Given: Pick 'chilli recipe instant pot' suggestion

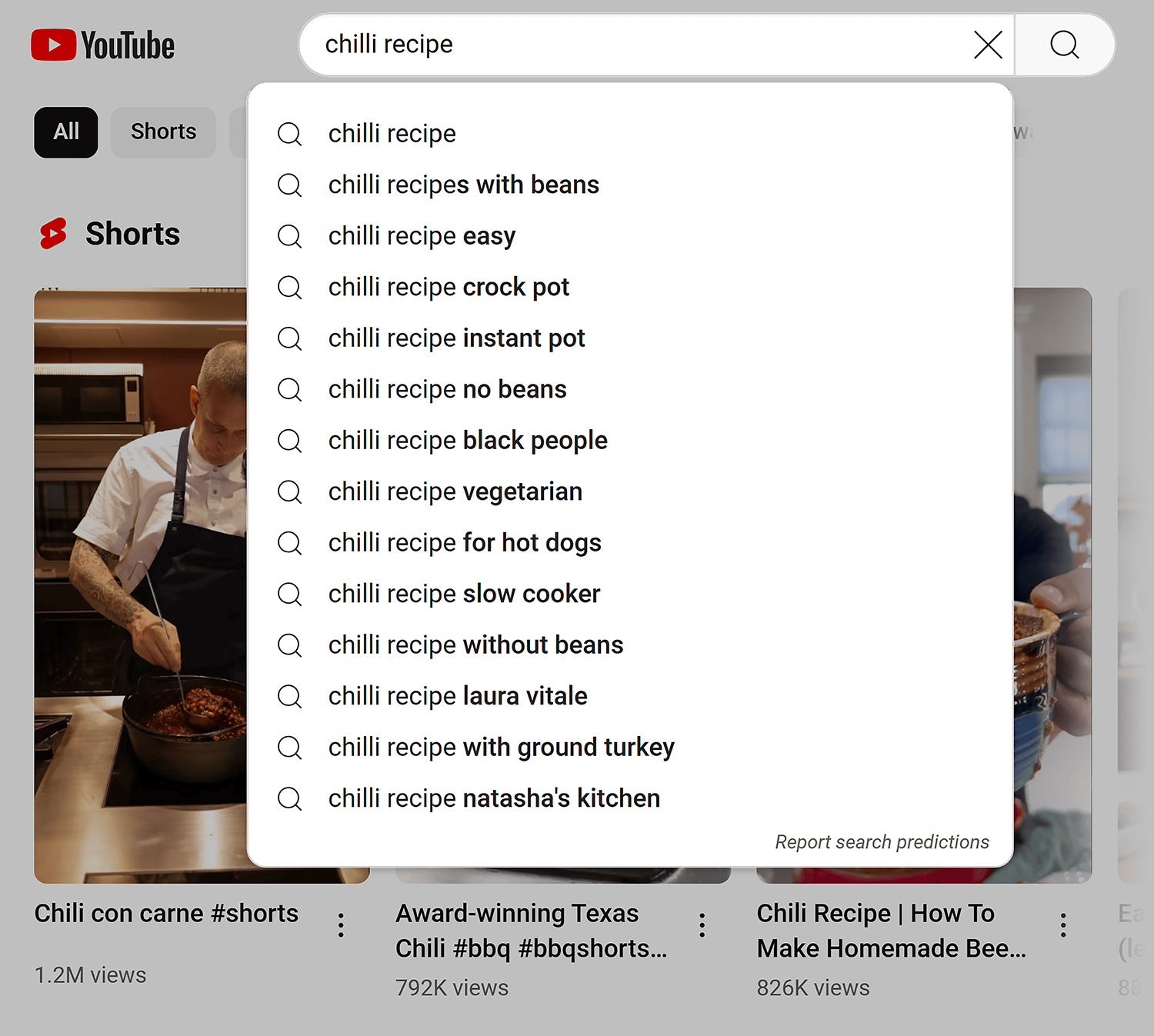Looking at the screenshot, I should 629,338.
